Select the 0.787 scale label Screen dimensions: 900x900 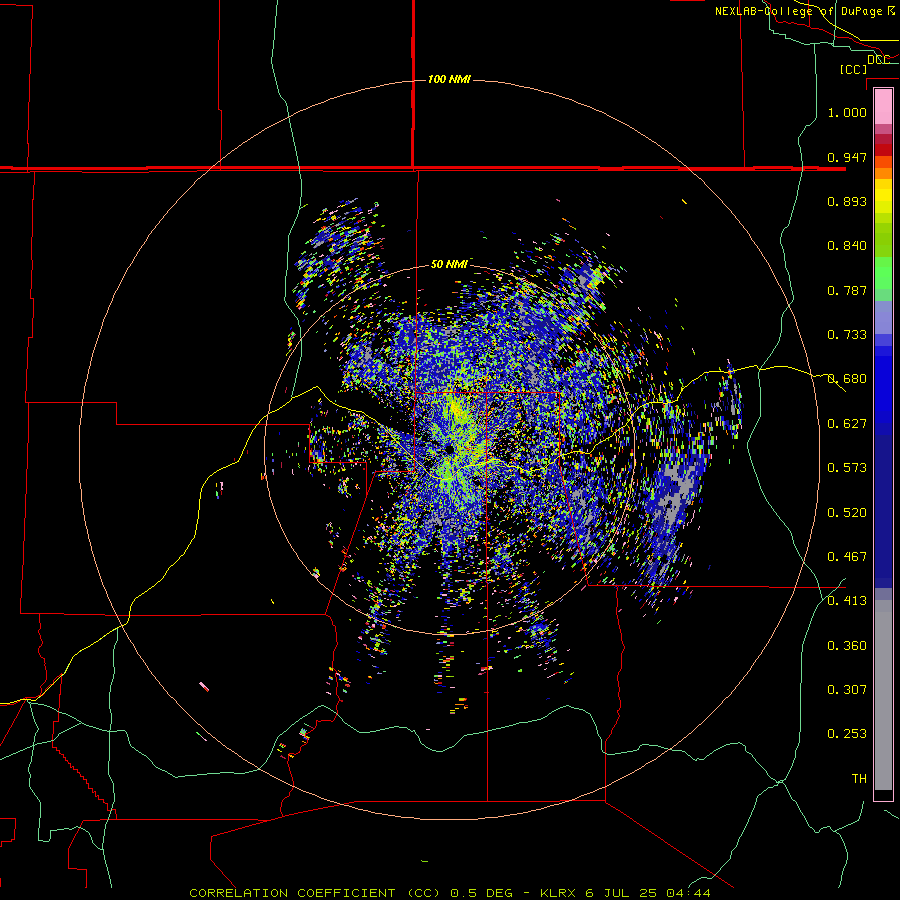tap(847, 290)
